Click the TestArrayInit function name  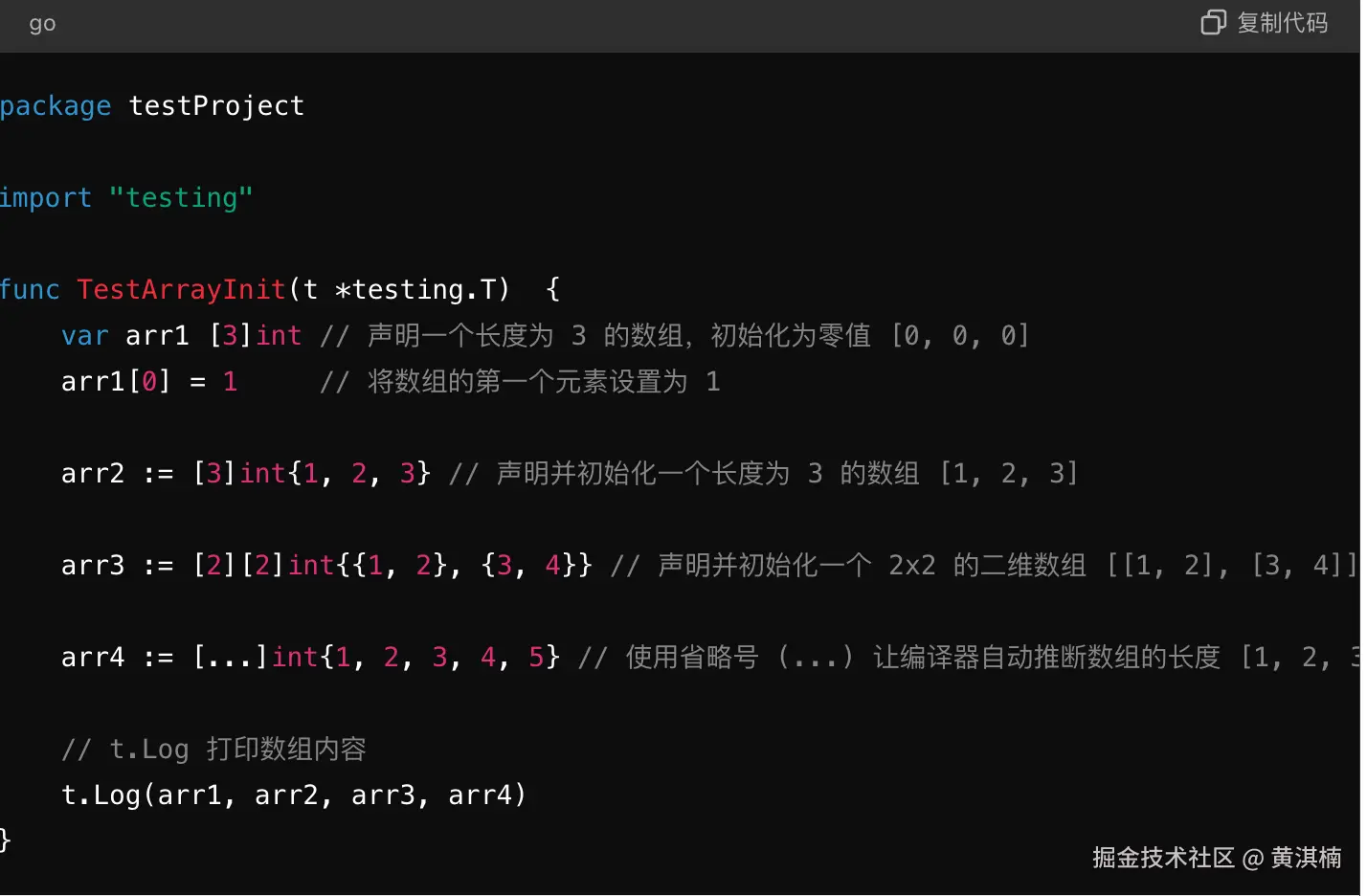(181, 289)
